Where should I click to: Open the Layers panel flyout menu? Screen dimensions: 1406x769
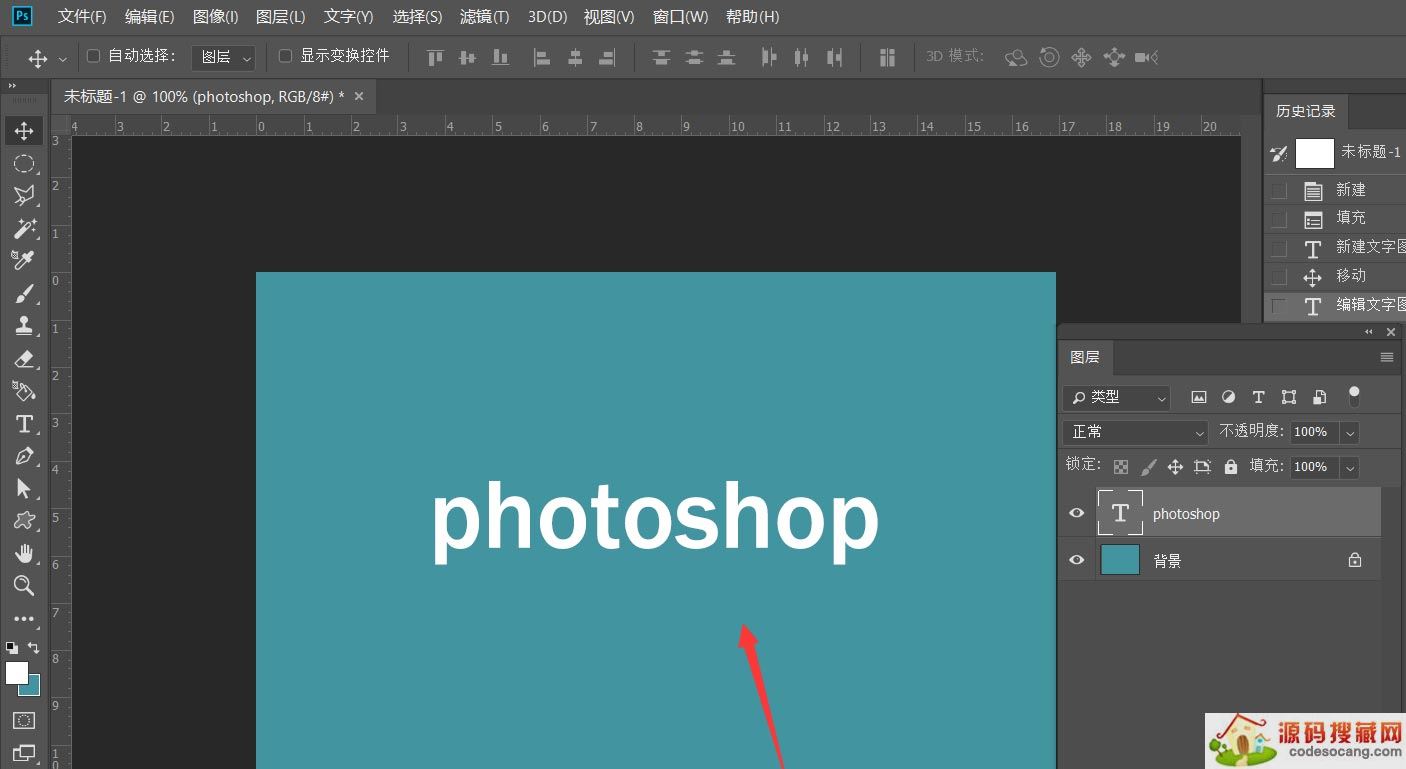[1387, 357]
